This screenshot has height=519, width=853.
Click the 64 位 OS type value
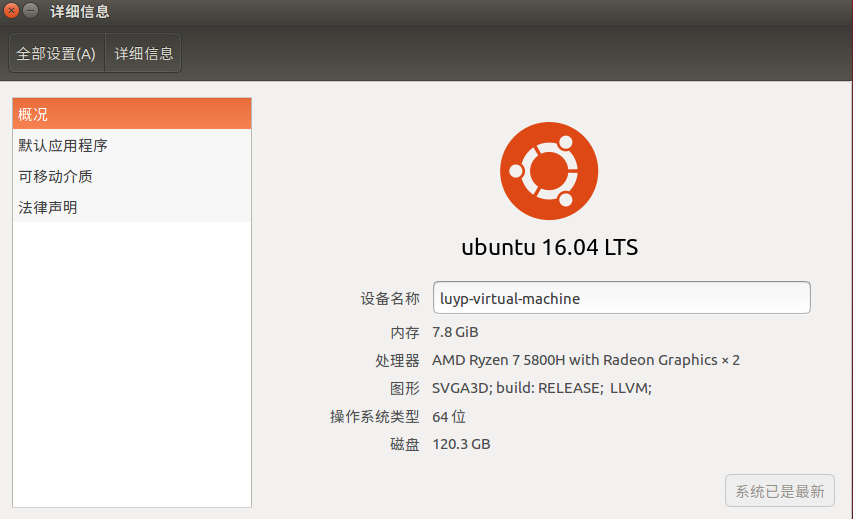449,417
